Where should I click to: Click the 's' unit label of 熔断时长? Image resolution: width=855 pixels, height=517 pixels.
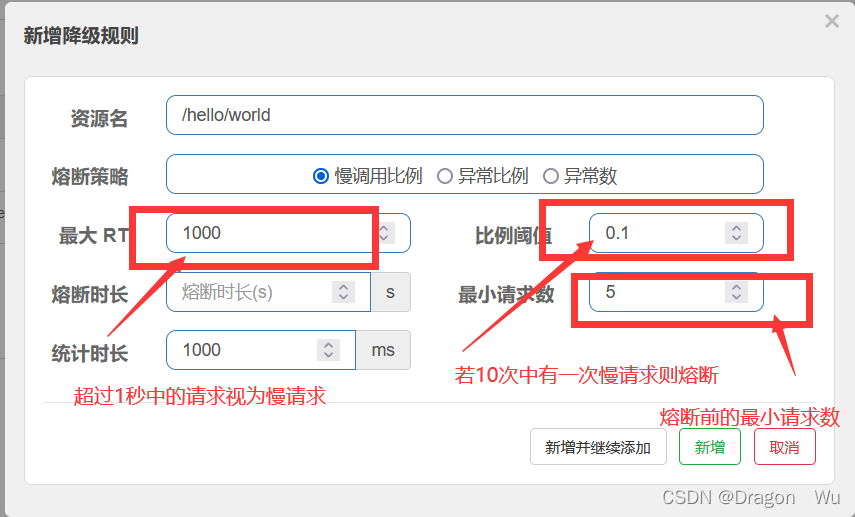pos(390,292)
